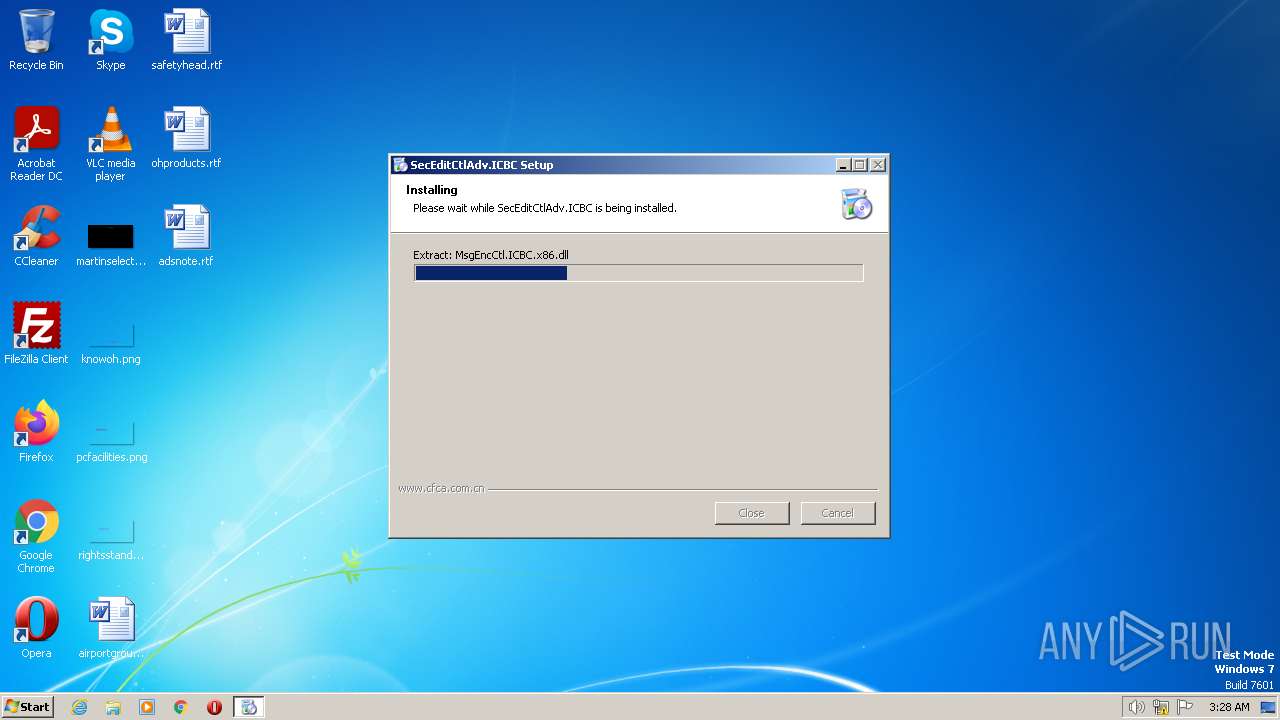This screenshot has width=1280, height=720.
Task: Click the setup title bar icon
Action: tap(400, 165)
